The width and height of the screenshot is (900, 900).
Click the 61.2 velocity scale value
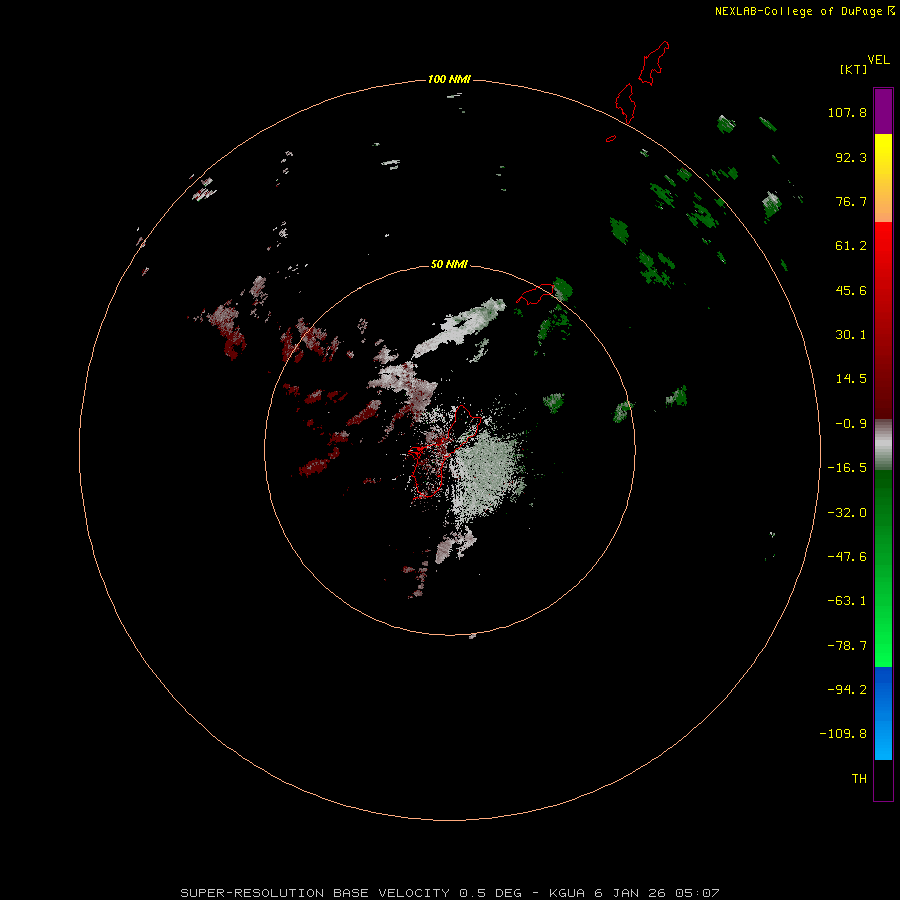tap(851, 246)
